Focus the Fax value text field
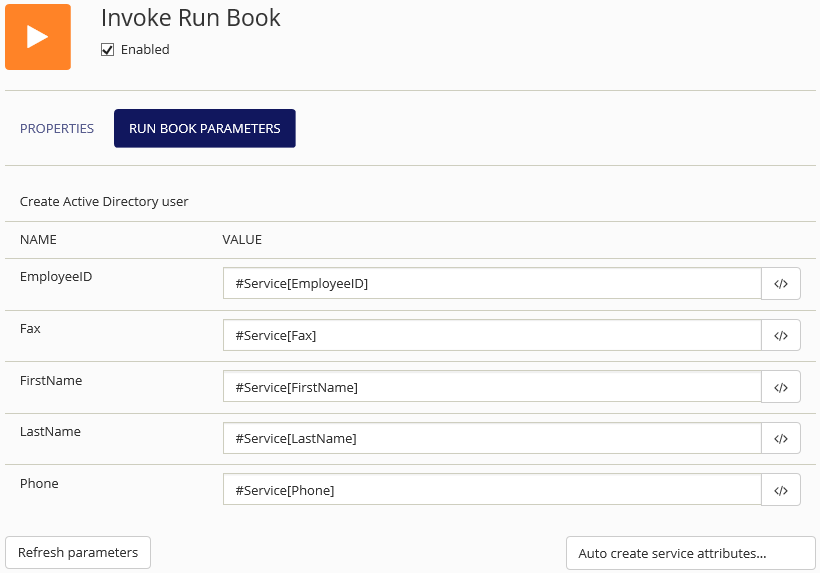 coord(492,336)
